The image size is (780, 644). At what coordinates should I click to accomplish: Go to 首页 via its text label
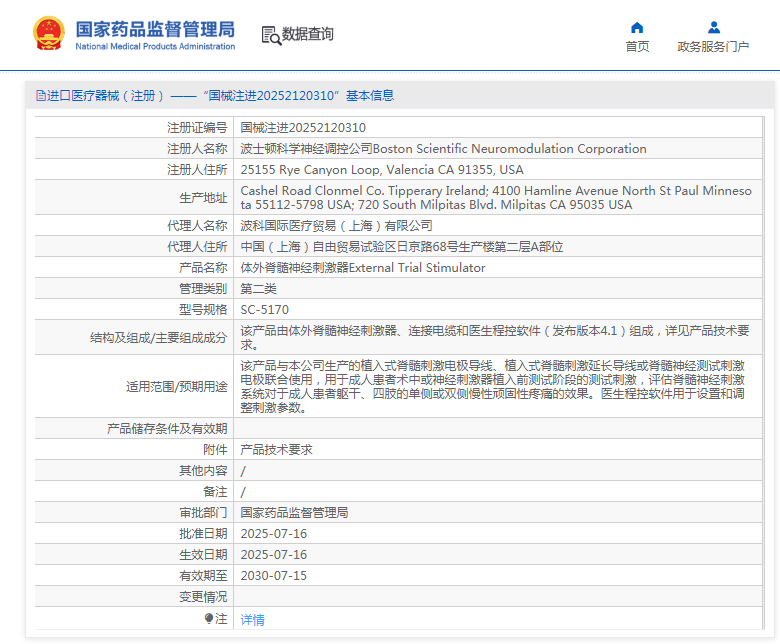point(637,46)
